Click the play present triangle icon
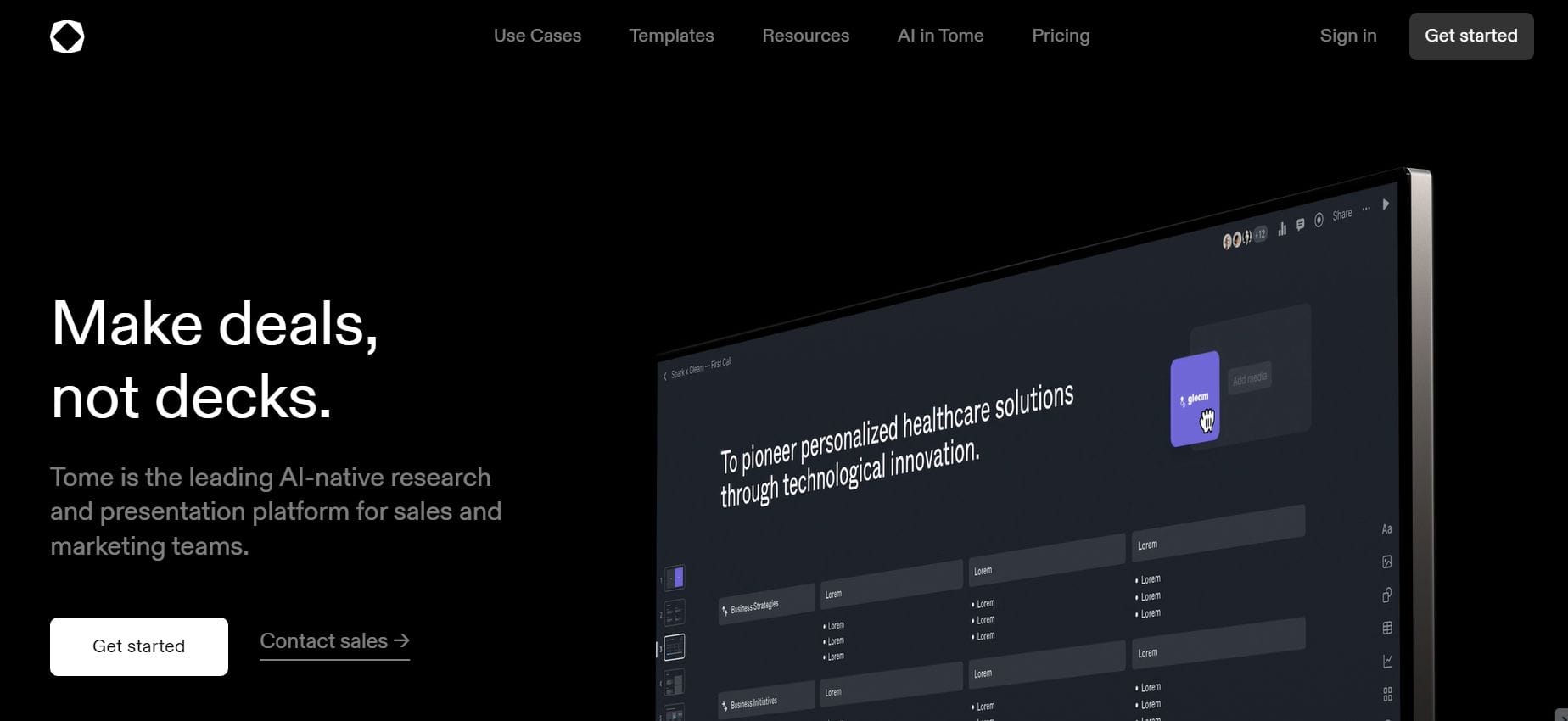The image size is (1568, 721). pos(1385,204)
